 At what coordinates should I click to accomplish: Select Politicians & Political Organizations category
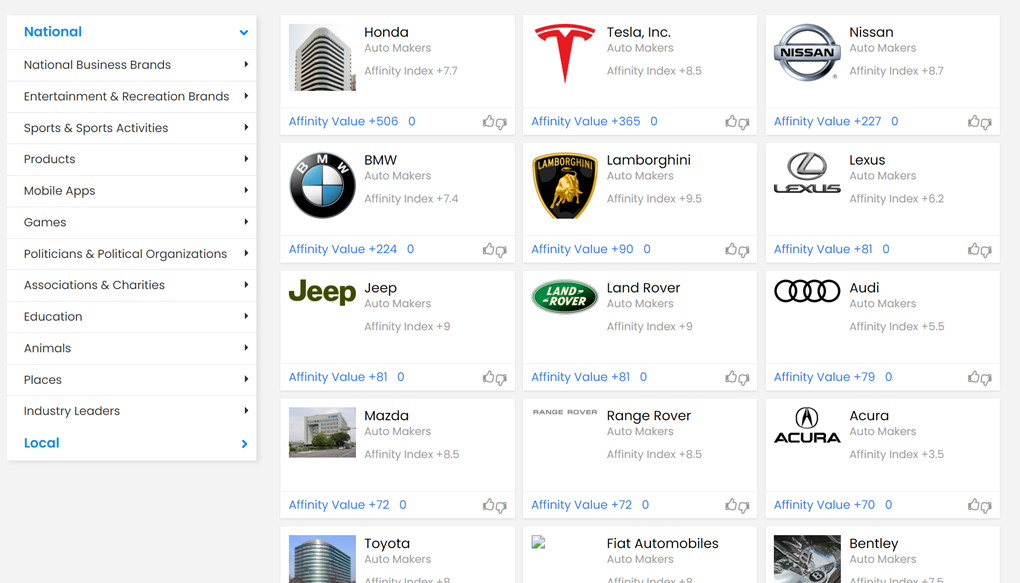(x=125, y=254)
